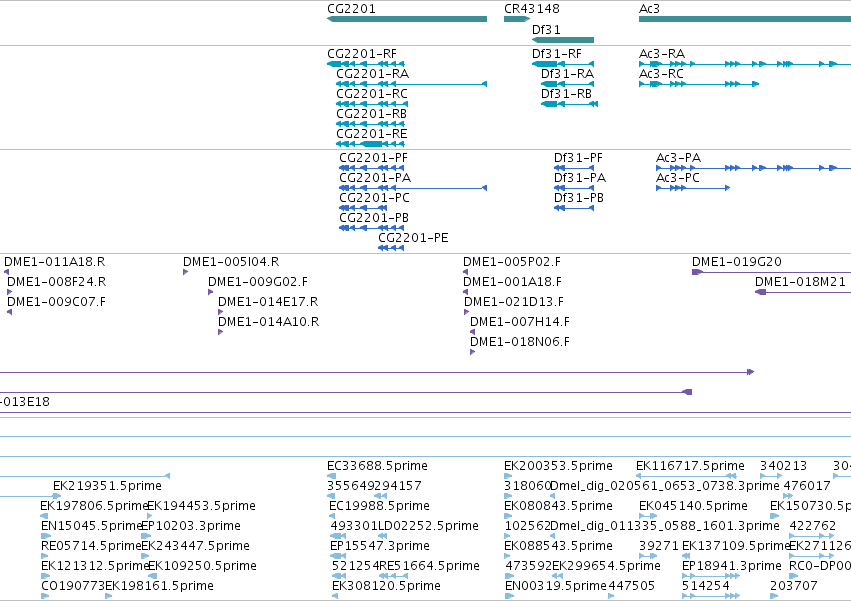
Task: Click EST EK197806.5prime
Action: point(93,506)
